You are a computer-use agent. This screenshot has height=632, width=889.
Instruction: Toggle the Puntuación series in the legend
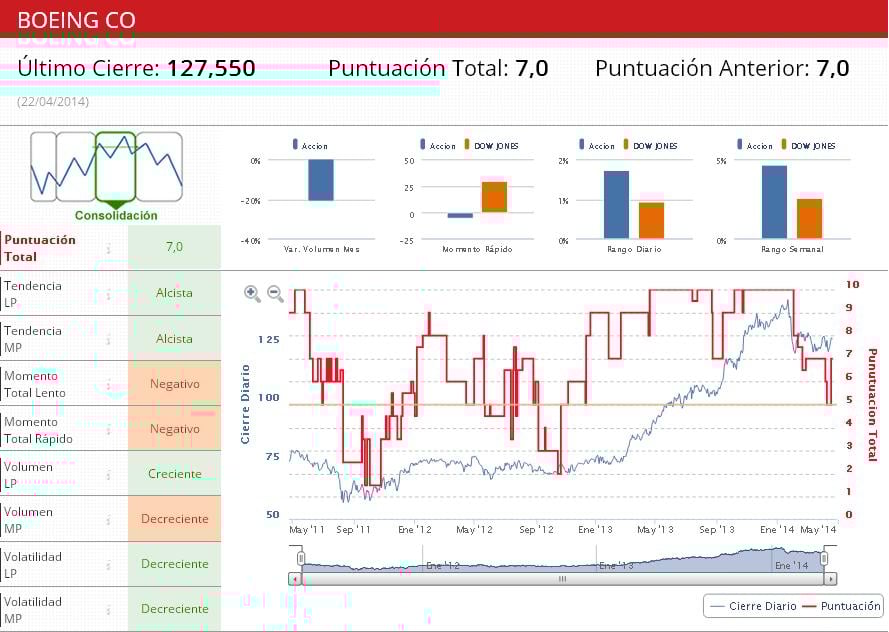(x=842, y=606)
